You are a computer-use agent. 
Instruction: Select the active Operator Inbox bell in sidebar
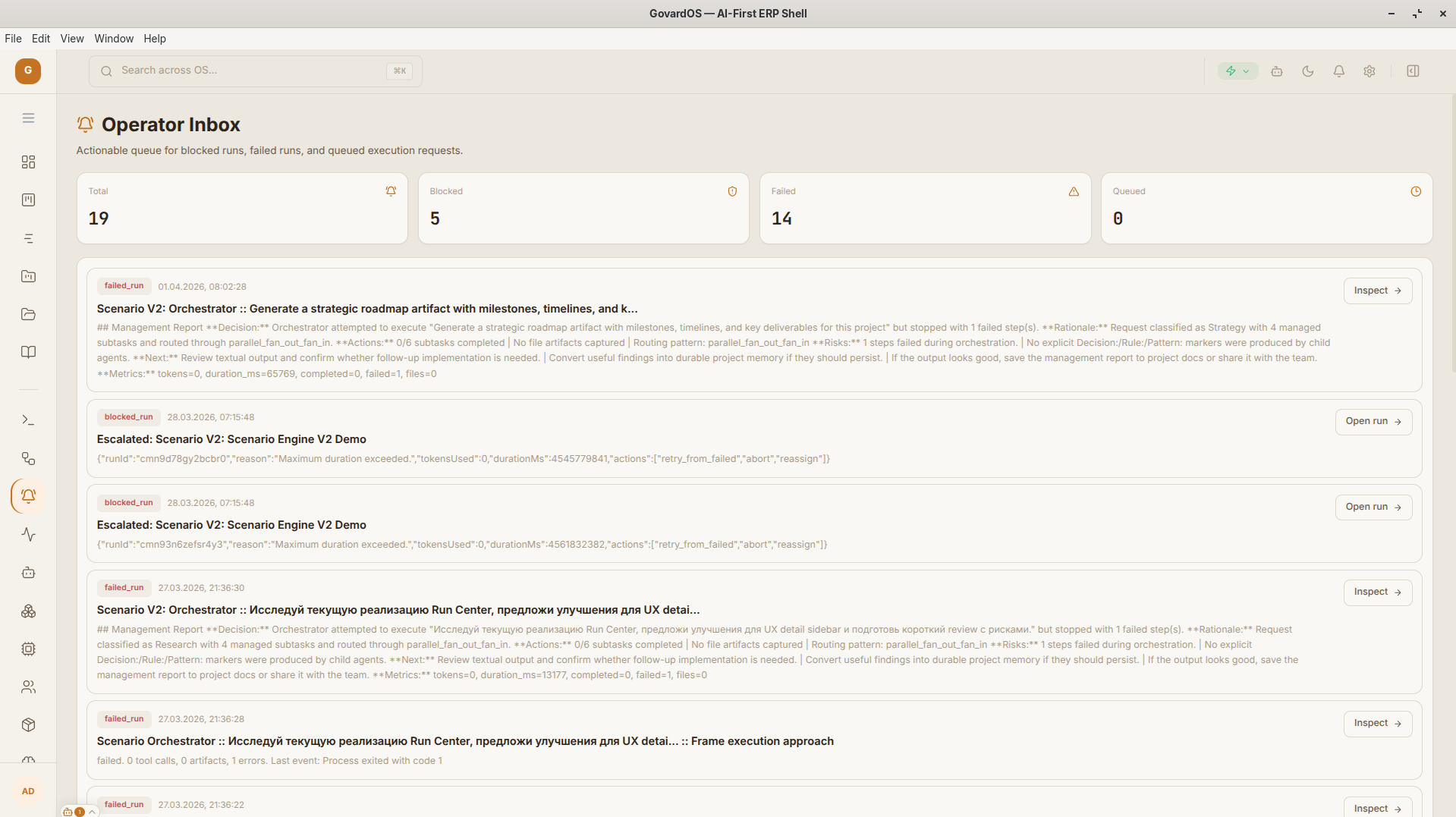(x=28, y=496)
